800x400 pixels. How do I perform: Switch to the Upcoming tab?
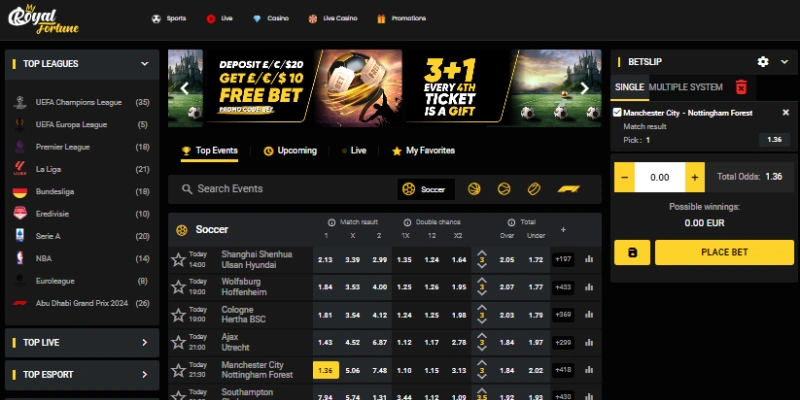click(290, 151)
